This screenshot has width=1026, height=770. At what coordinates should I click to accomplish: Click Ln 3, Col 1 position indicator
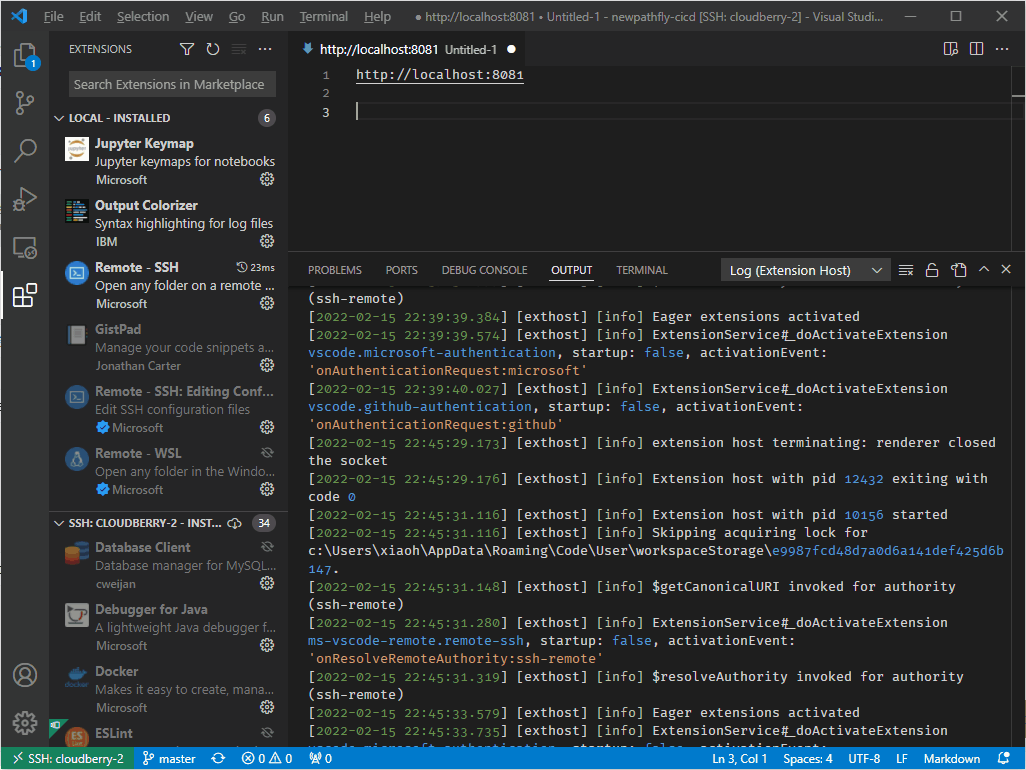pos(739,759)
